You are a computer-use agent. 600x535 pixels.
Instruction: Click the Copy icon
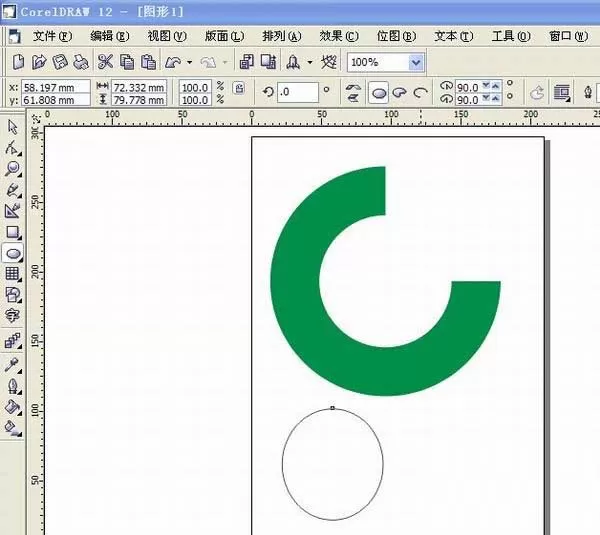pos(127,62)
